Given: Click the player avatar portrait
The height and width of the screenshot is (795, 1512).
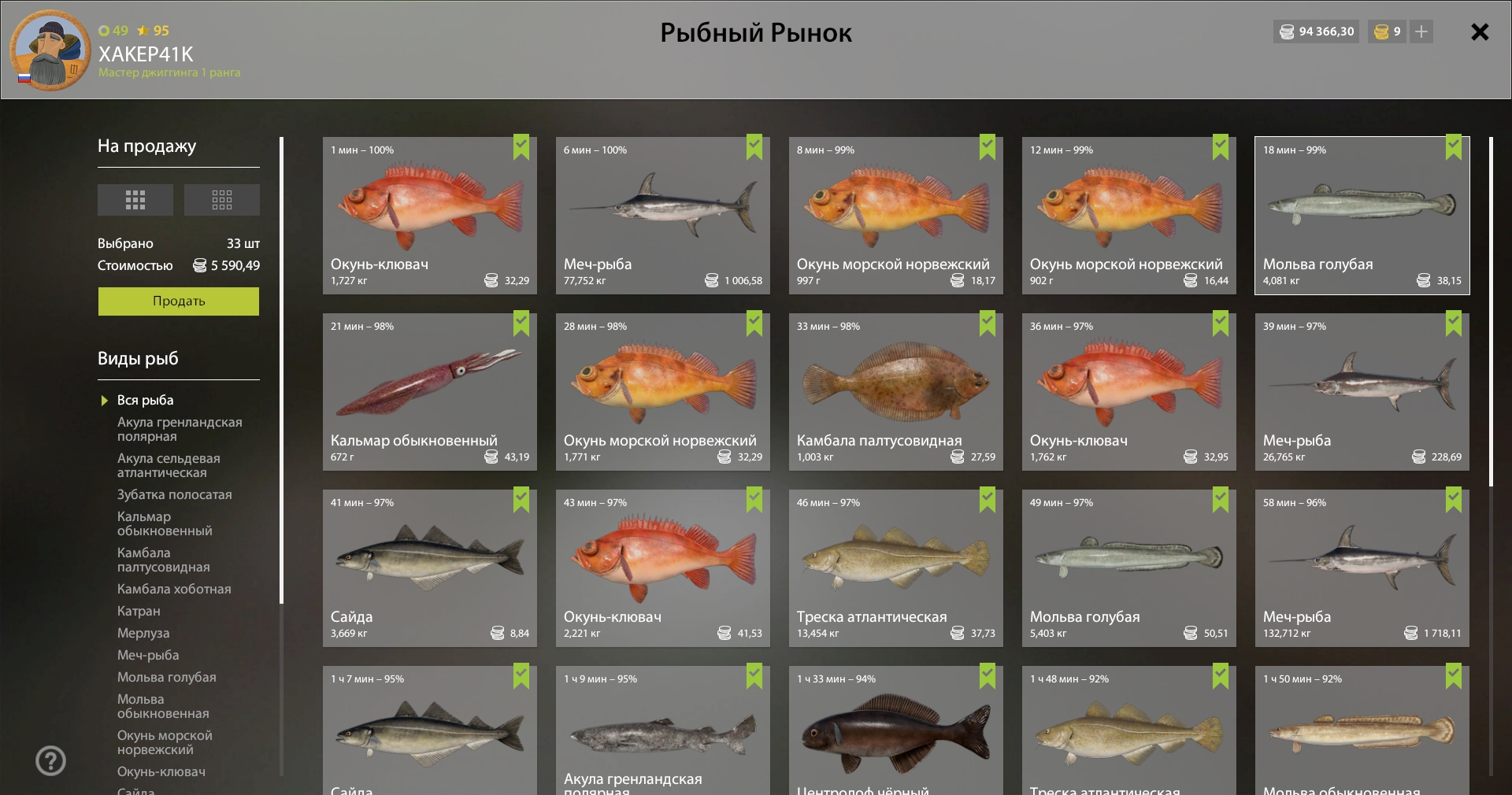Looking at the screenshot, I should point(50,50).
